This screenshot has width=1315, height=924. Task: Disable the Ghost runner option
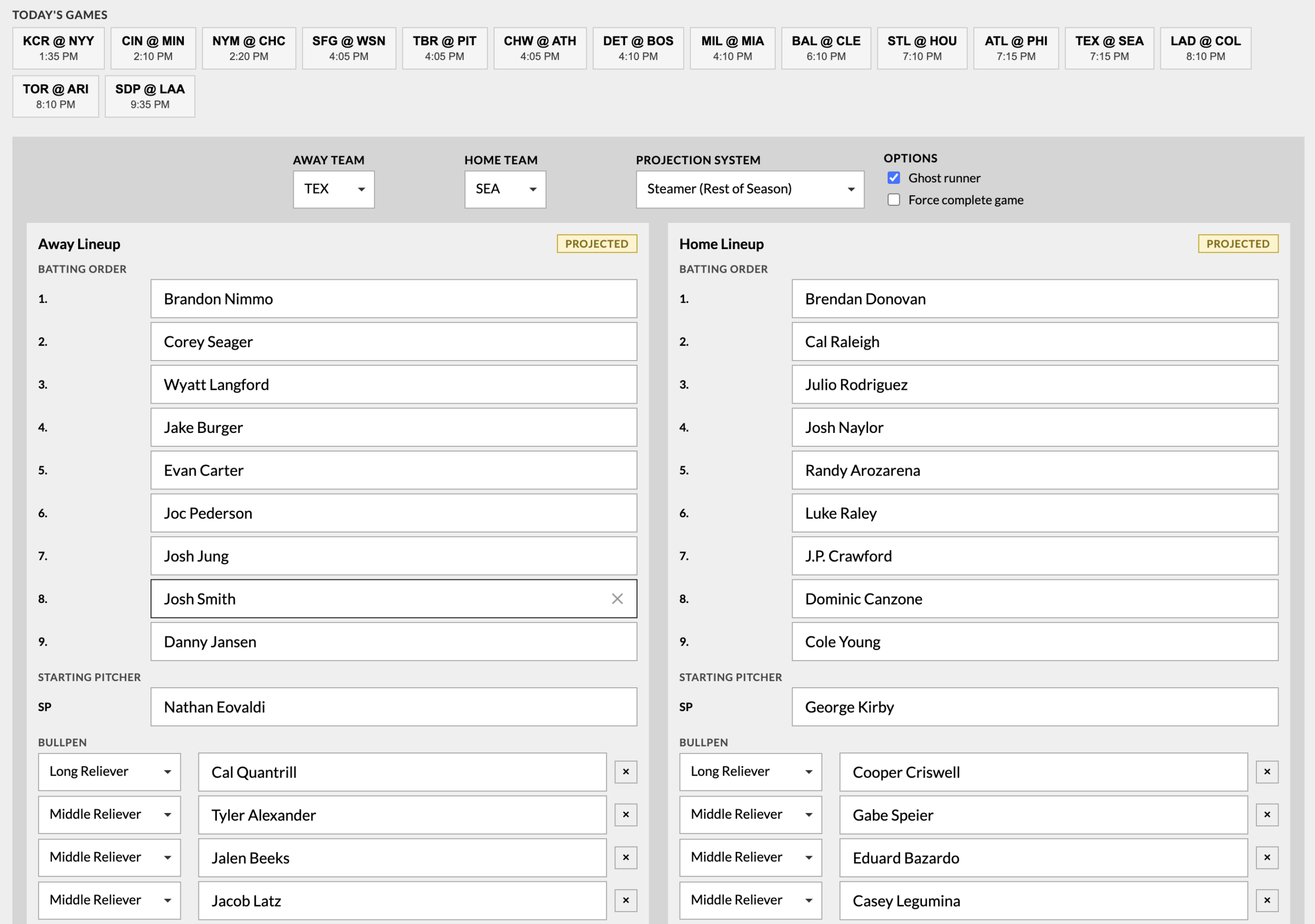point(893,178)
